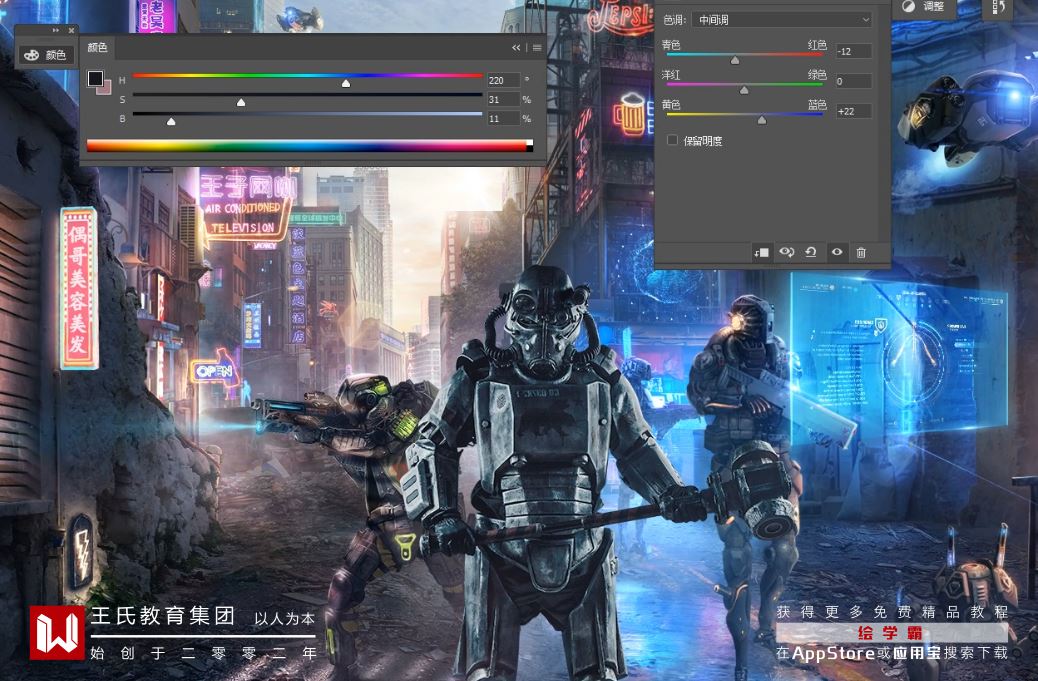
Task: Delete the adjustment layer via trash icon
Action: click(861, 252)
